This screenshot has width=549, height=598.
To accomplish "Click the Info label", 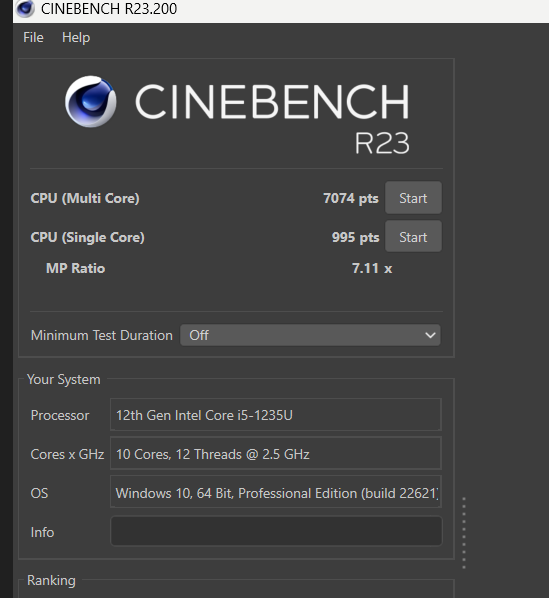I will coord(42,532).
